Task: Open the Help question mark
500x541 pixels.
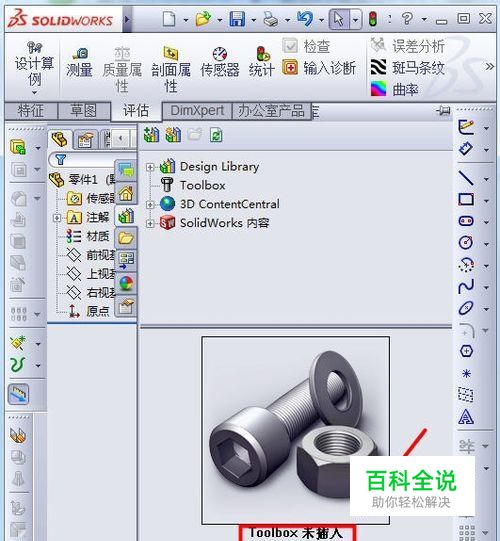Action: [407, 19]
